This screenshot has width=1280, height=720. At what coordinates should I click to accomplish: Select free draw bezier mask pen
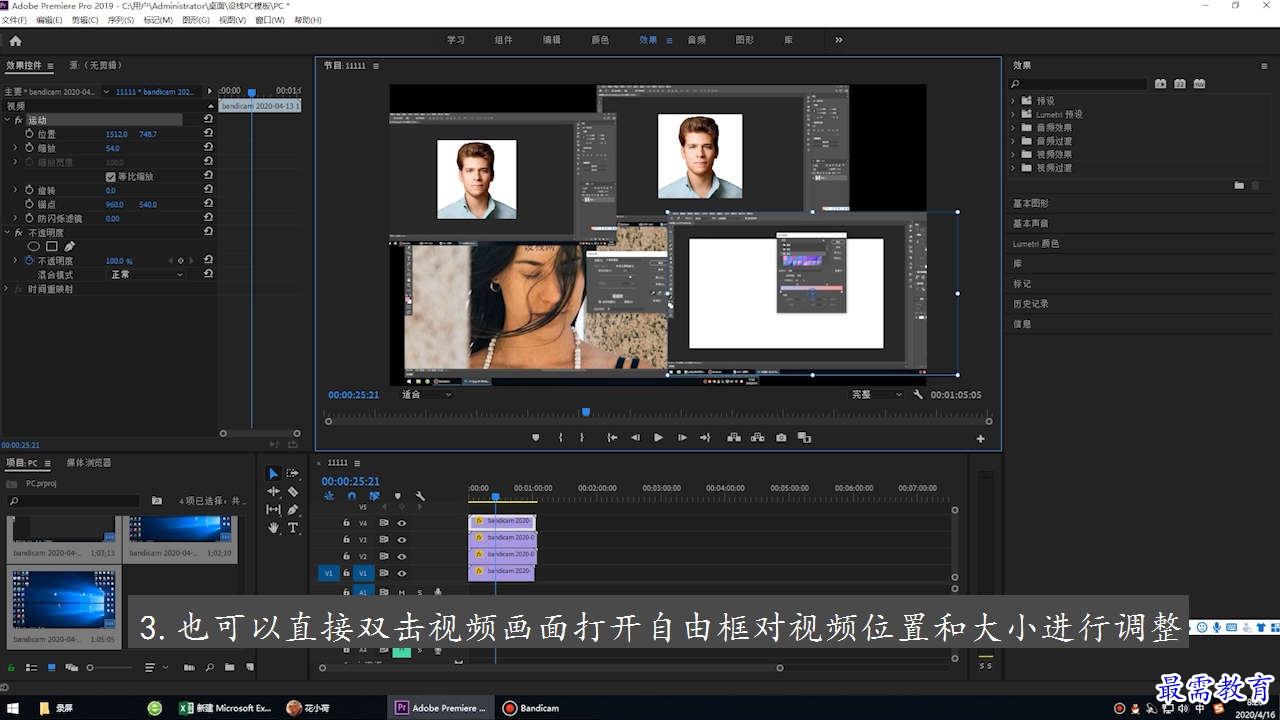[x=70, y=246]
